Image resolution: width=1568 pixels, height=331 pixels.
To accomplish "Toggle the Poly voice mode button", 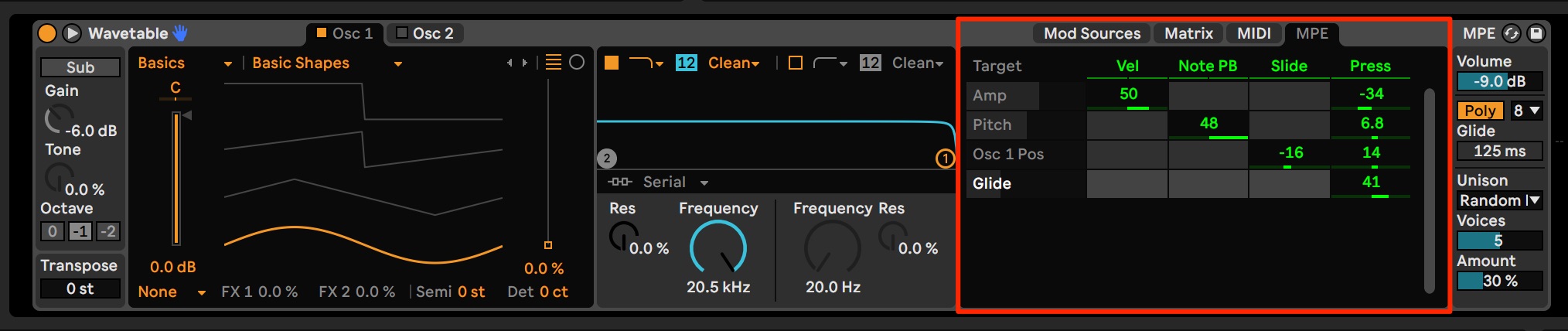I will [x=1480, y=111].
